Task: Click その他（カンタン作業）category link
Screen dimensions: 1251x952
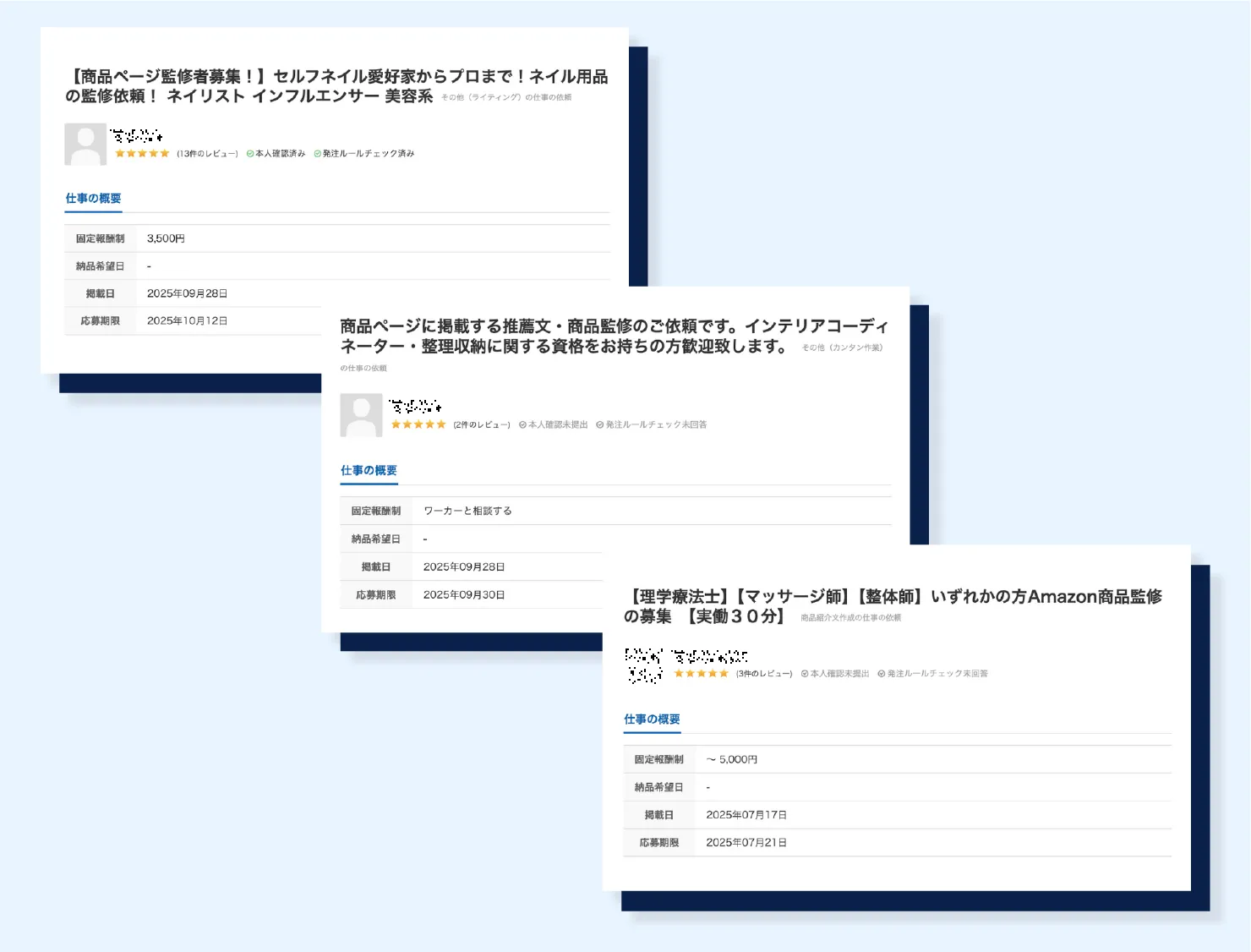Action: click(x=842, y=347)
